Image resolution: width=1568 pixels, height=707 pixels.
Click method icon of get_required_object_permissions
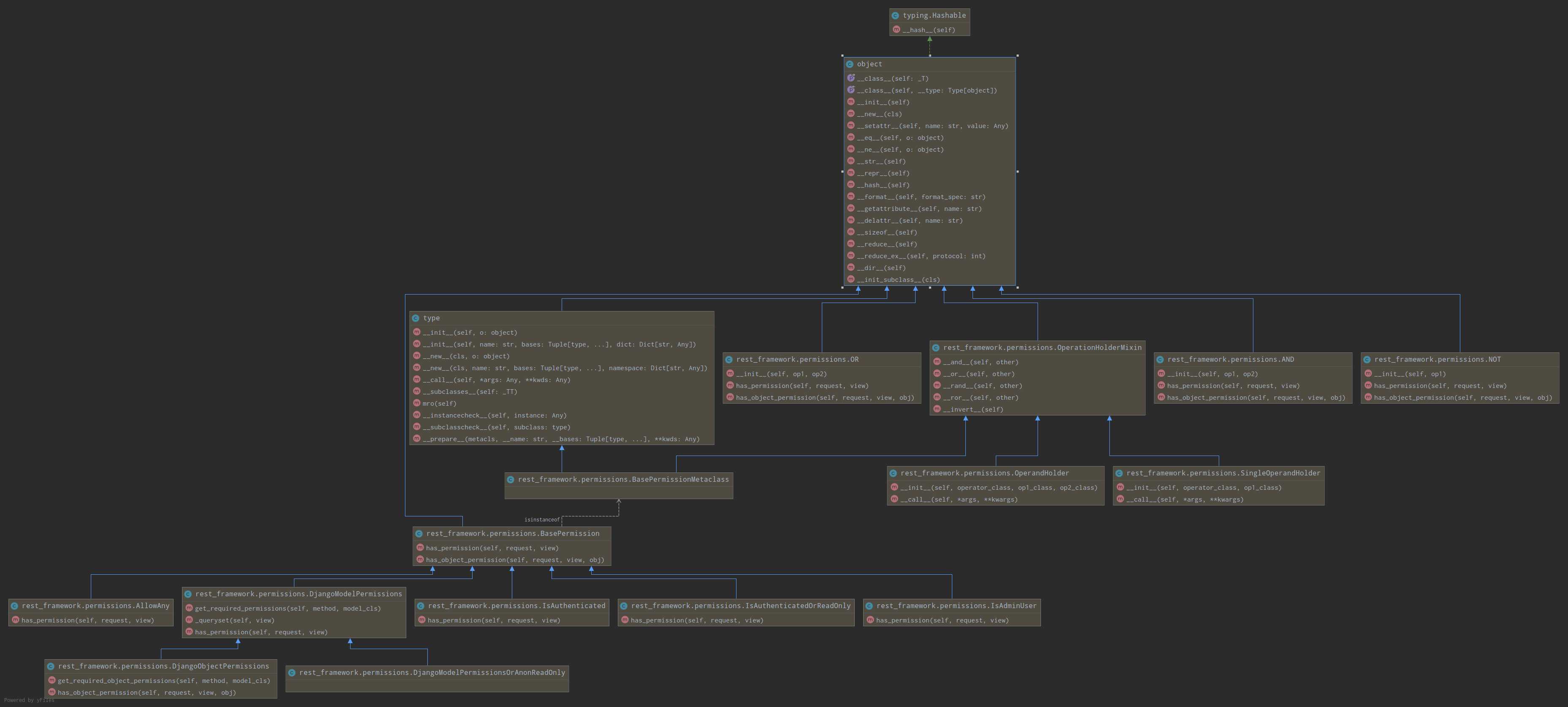click(52, 680)
